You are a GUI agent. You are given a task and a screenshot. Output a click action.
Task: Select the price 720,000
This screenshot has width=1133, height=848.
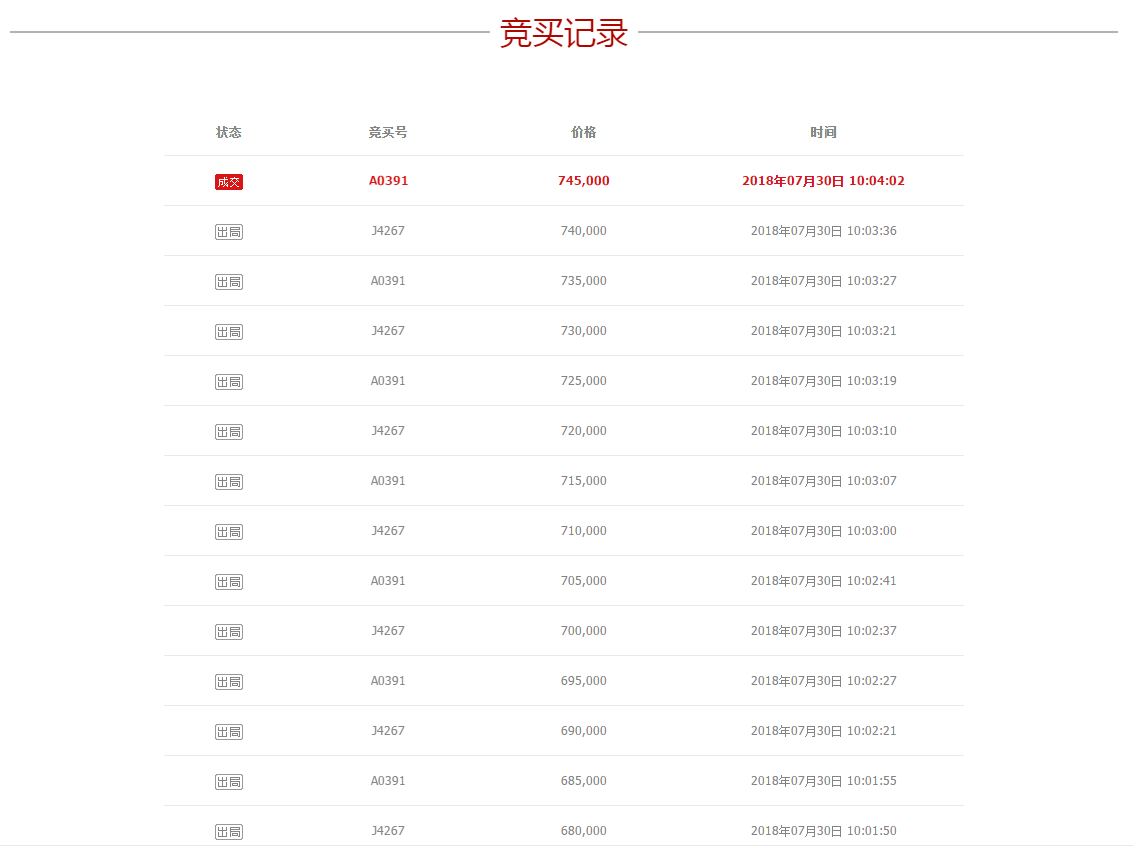point(583,431)
